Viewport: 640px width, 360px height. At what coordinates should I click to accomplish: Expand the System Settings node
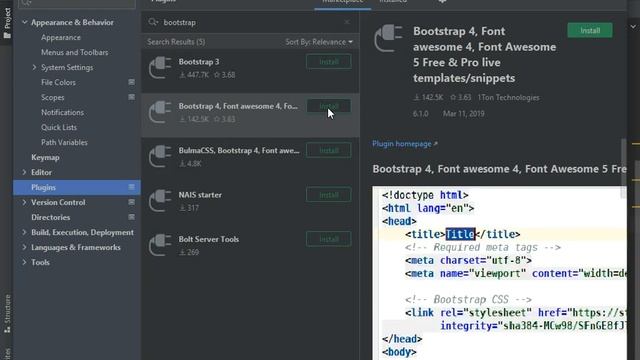tap(34, 67)
